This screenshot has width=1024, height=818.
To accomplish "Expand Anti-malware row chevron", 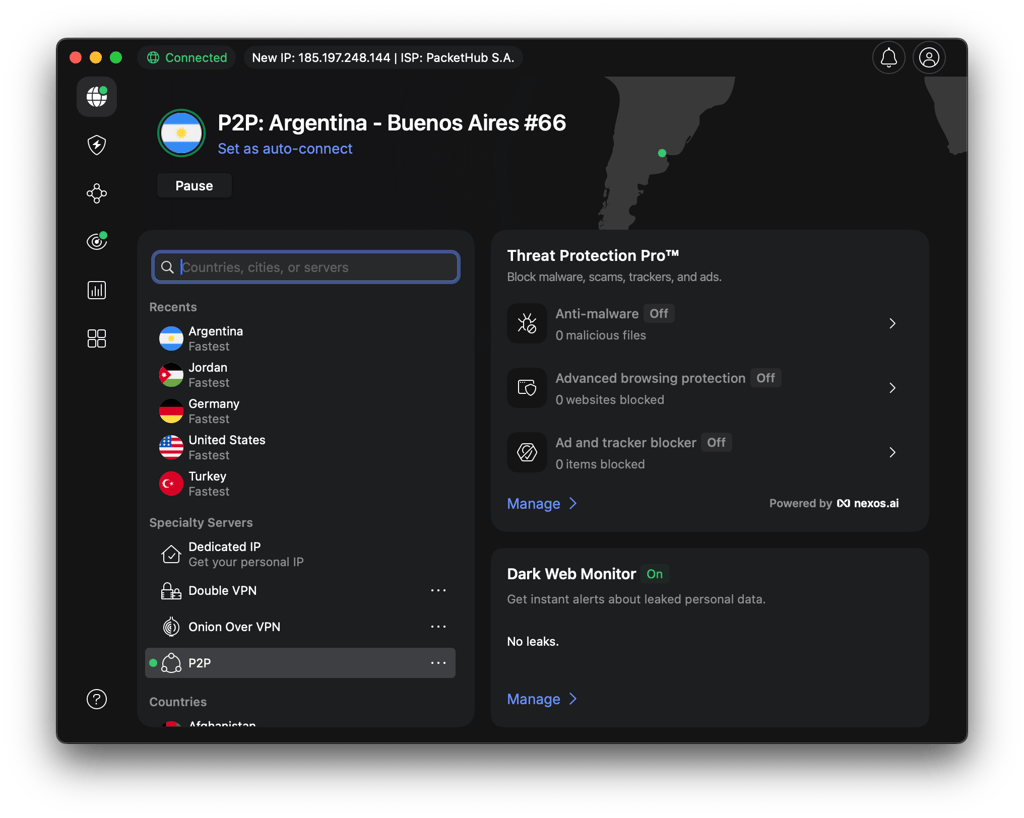I will pyautogui.click(x=892, y=323).
